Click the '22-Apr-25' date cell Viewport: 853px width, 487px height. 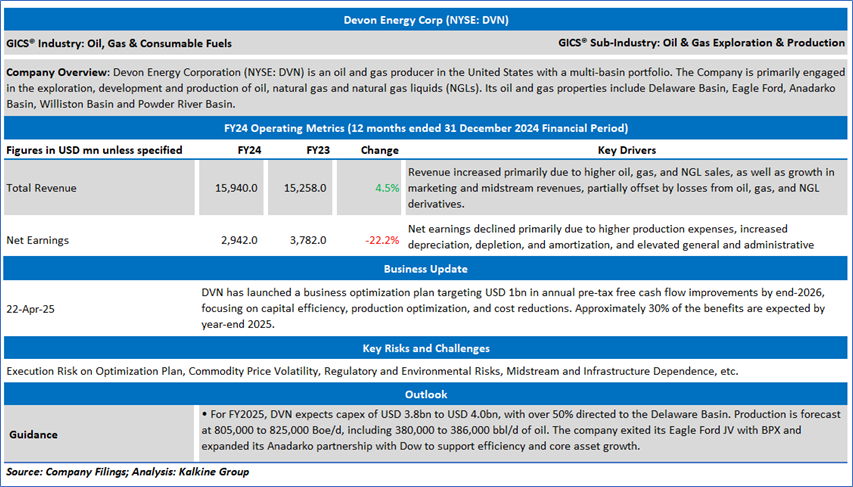point(30,309)
